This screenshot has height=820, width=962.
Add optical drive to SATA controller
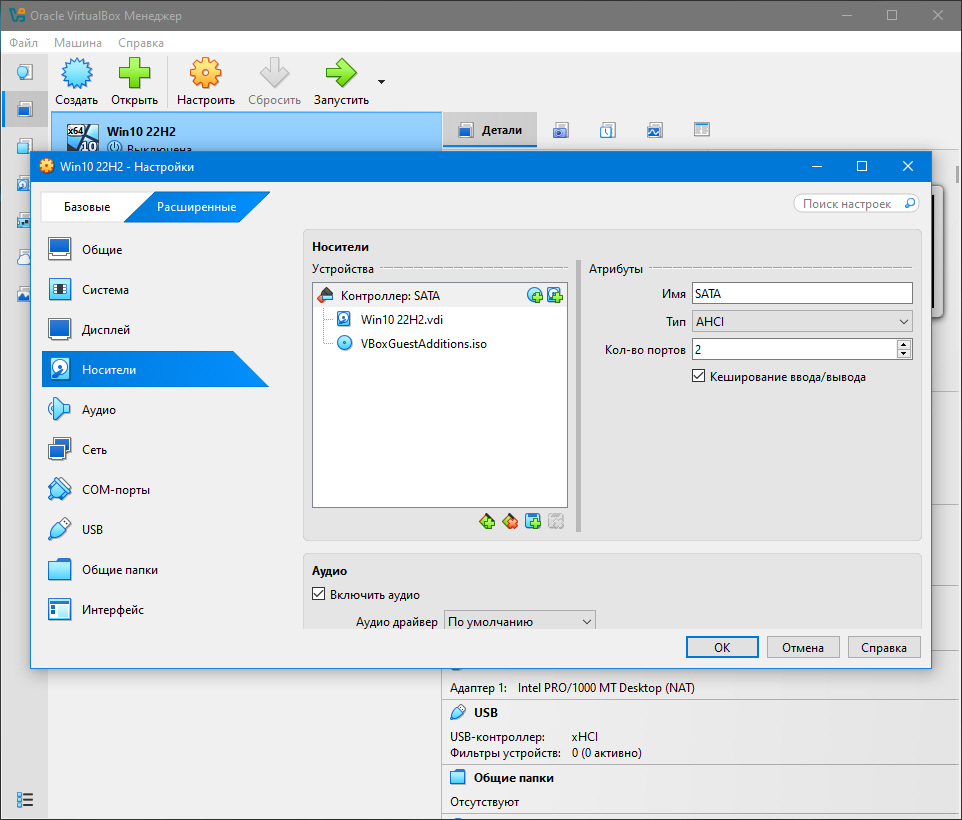pos(534,296)
